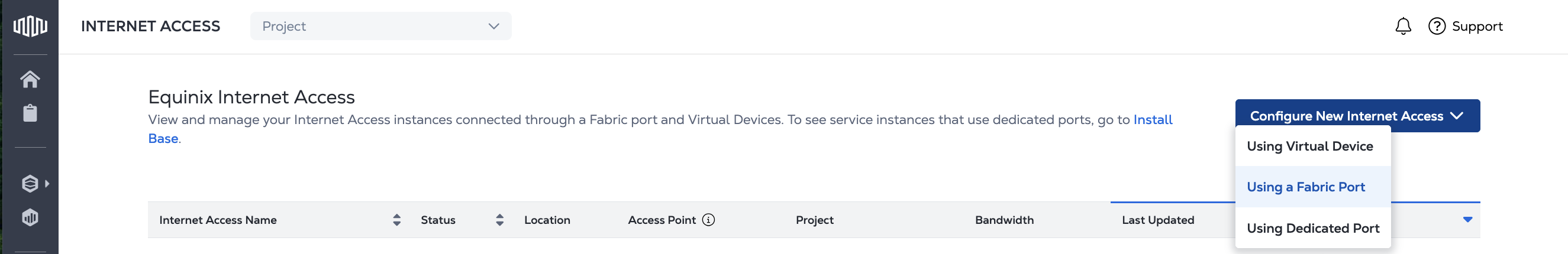Open the Project dropdown selector
The width and height of the screenshot is (1568, 254).
(x=380, y=26)
